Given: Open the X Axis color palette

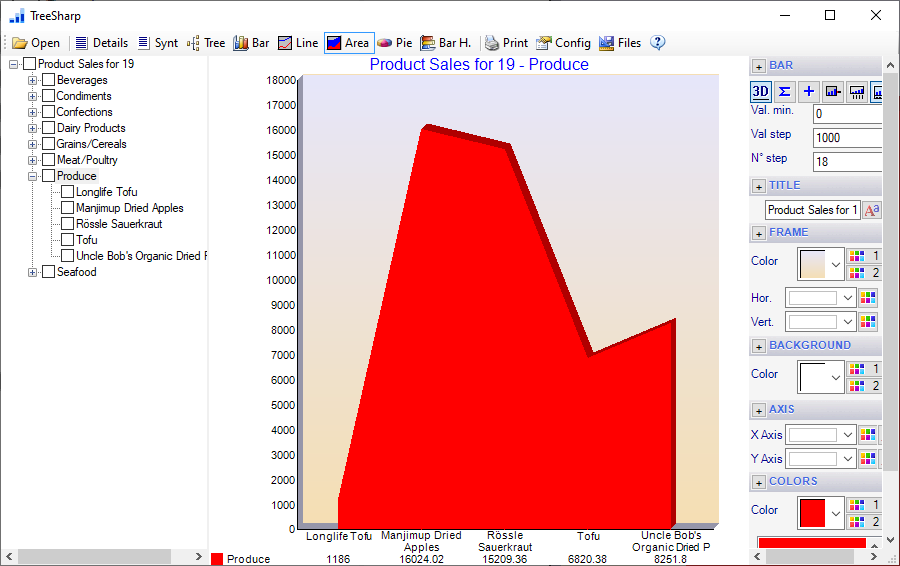Looking at the screenshot, I should click(x=868, y=435).
